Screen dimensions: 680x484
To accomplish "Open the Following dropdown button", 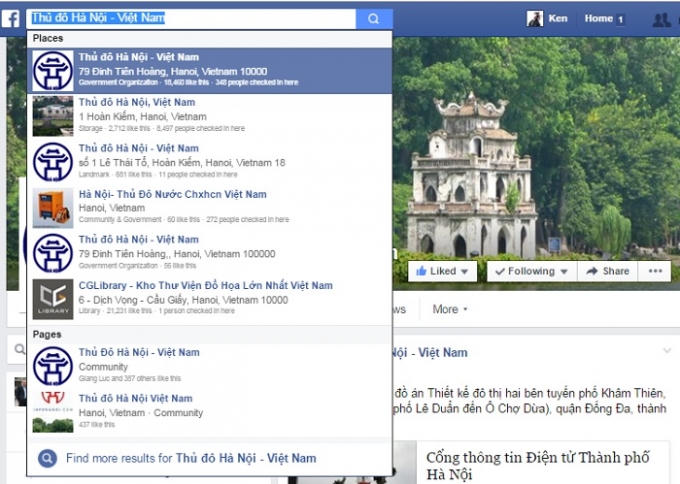I will (x=532, y=271).
